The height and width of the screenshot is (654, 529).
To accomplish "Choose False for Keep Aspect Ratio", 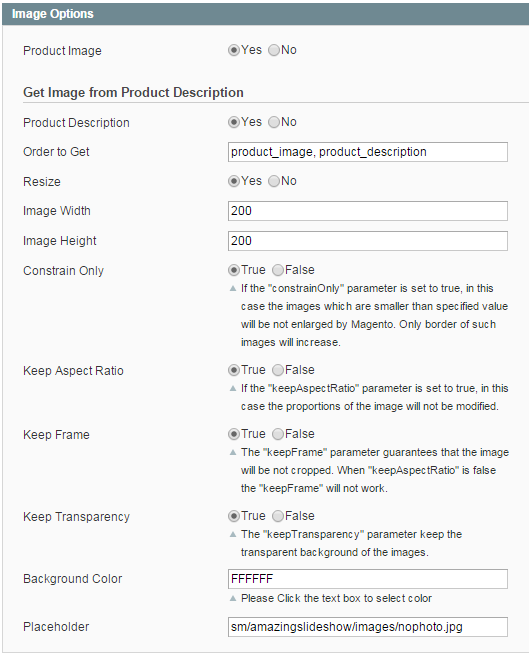I will pyautogui.click(x=278, y=370).
